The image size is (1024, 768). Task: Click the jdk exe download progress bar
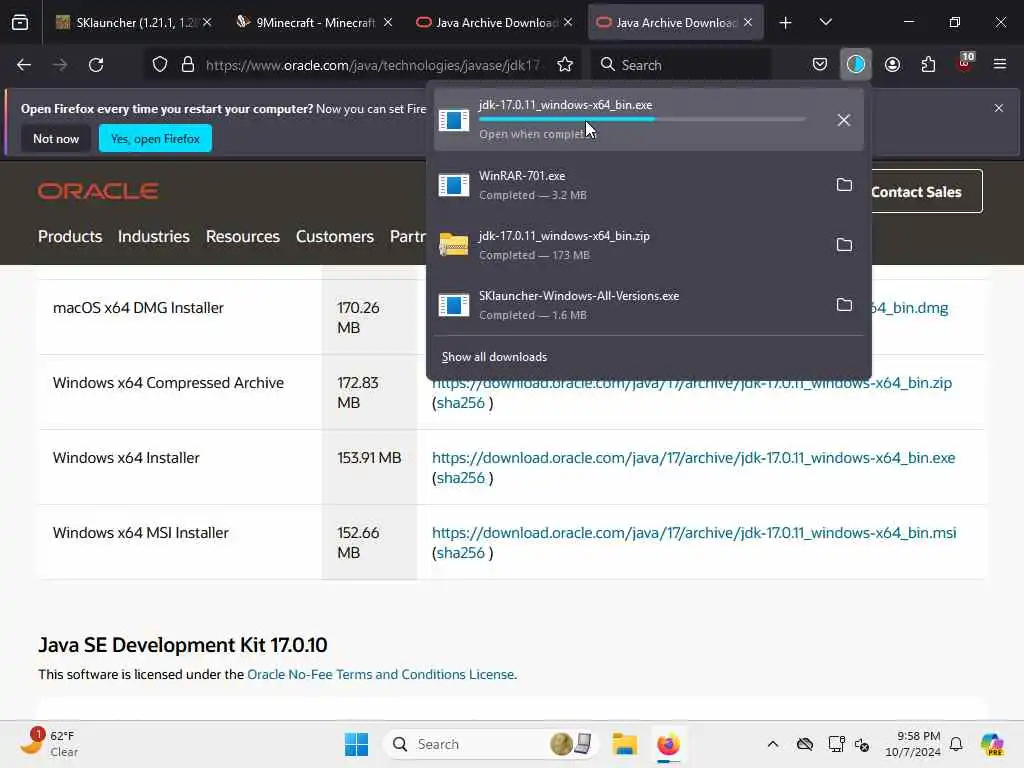(642, 120)
